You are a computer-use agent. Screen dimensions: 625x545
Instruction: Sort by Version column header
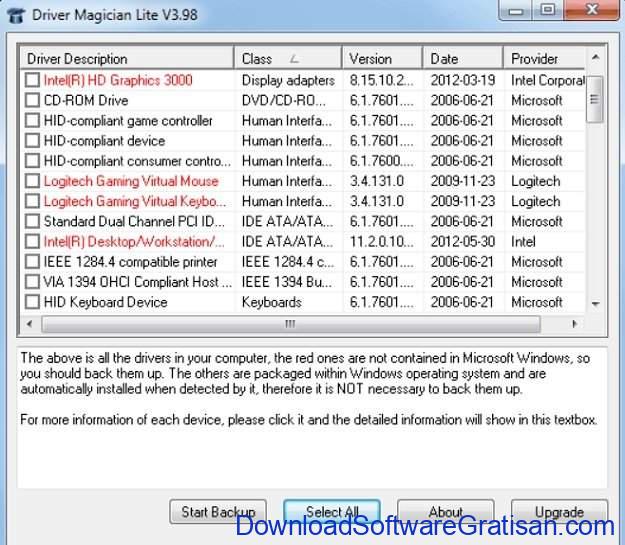[382, 59]
